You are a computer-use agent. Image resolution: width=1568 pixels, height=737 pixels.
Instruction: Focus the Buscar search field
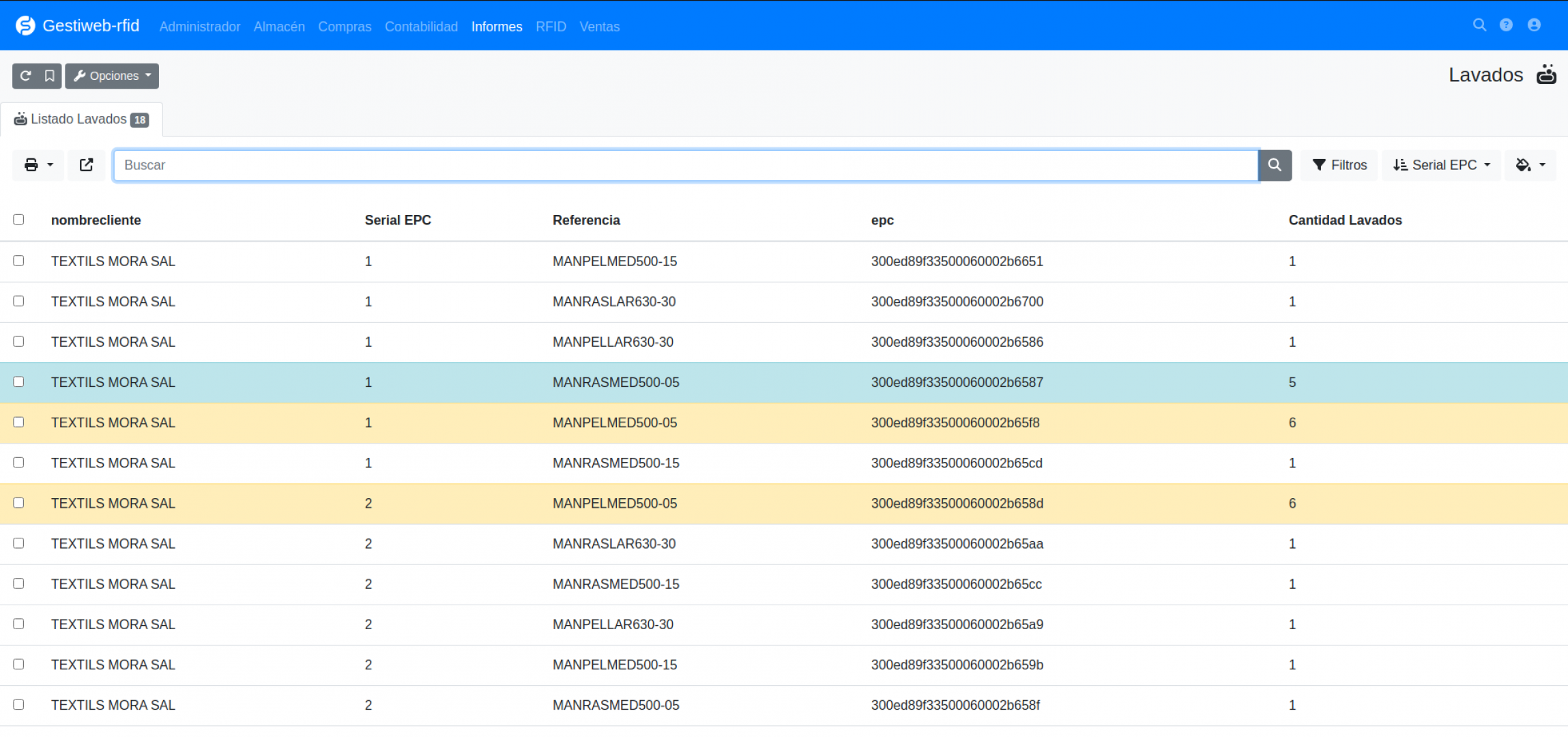[x=686, y=165]
